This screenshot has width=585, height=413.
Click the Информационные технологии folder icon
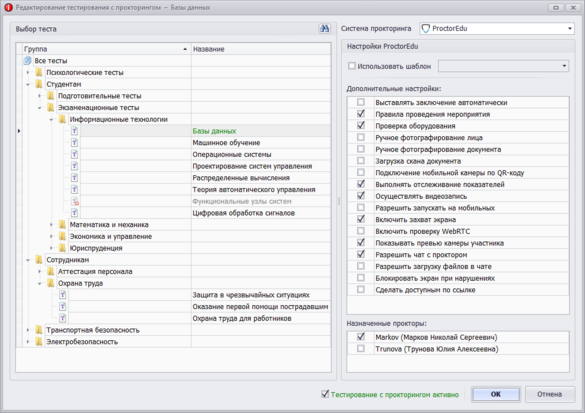click(62, 119)
